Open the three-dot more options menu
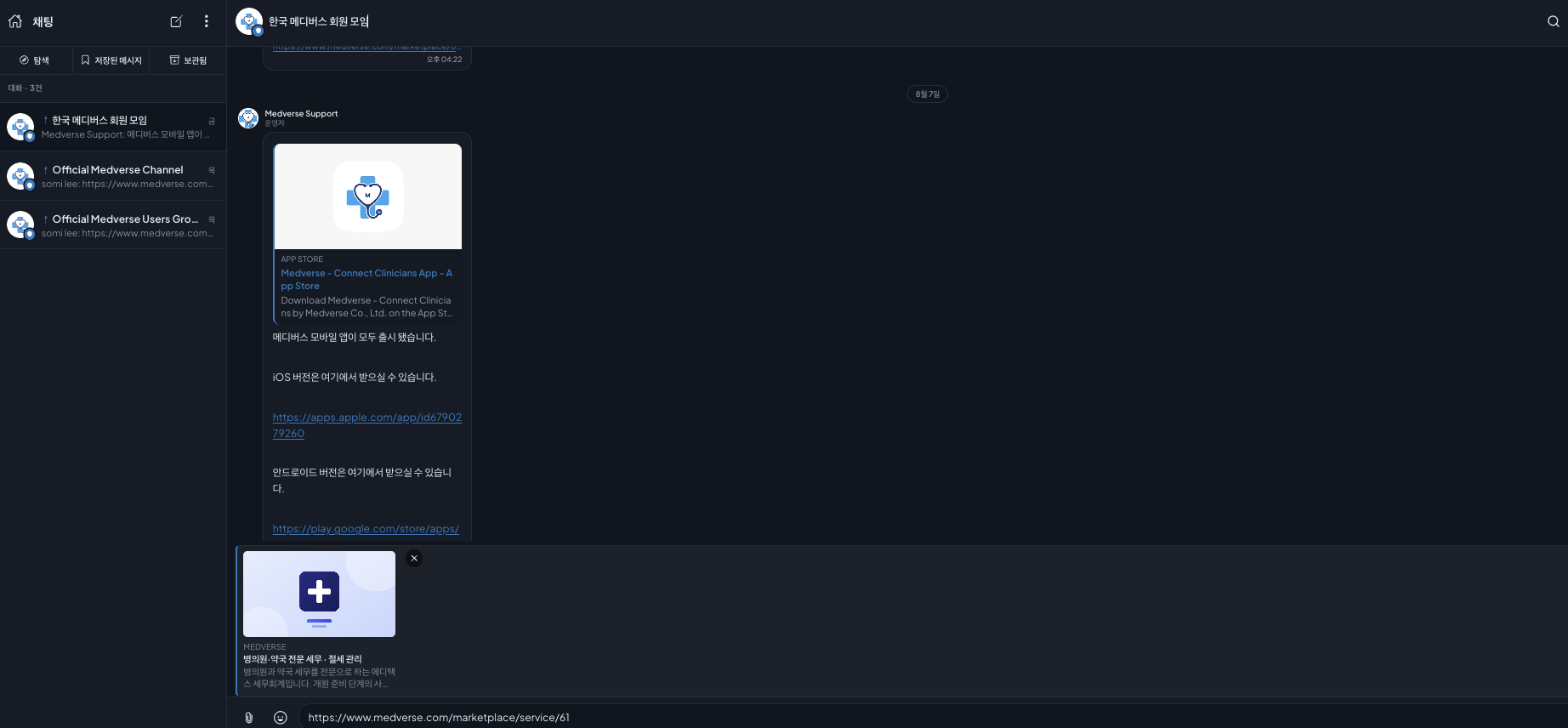Image resolution: width=1568 pixels, height=728 pixels. point(207,21)
